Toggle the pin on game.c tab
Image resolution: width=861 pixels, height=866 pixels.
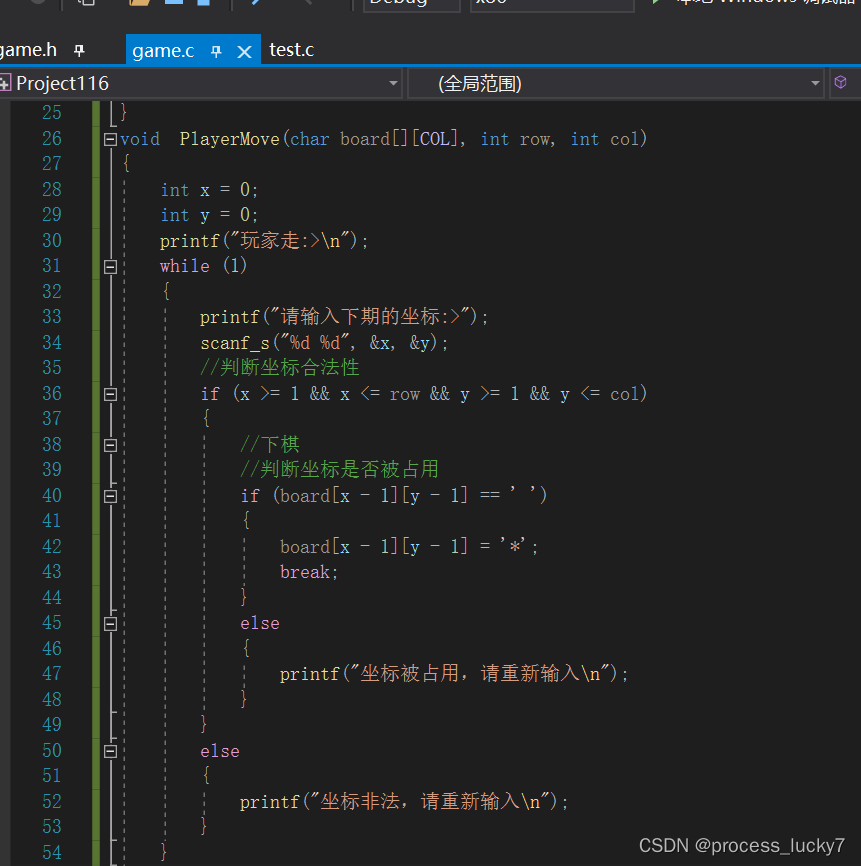coord(216,51)
